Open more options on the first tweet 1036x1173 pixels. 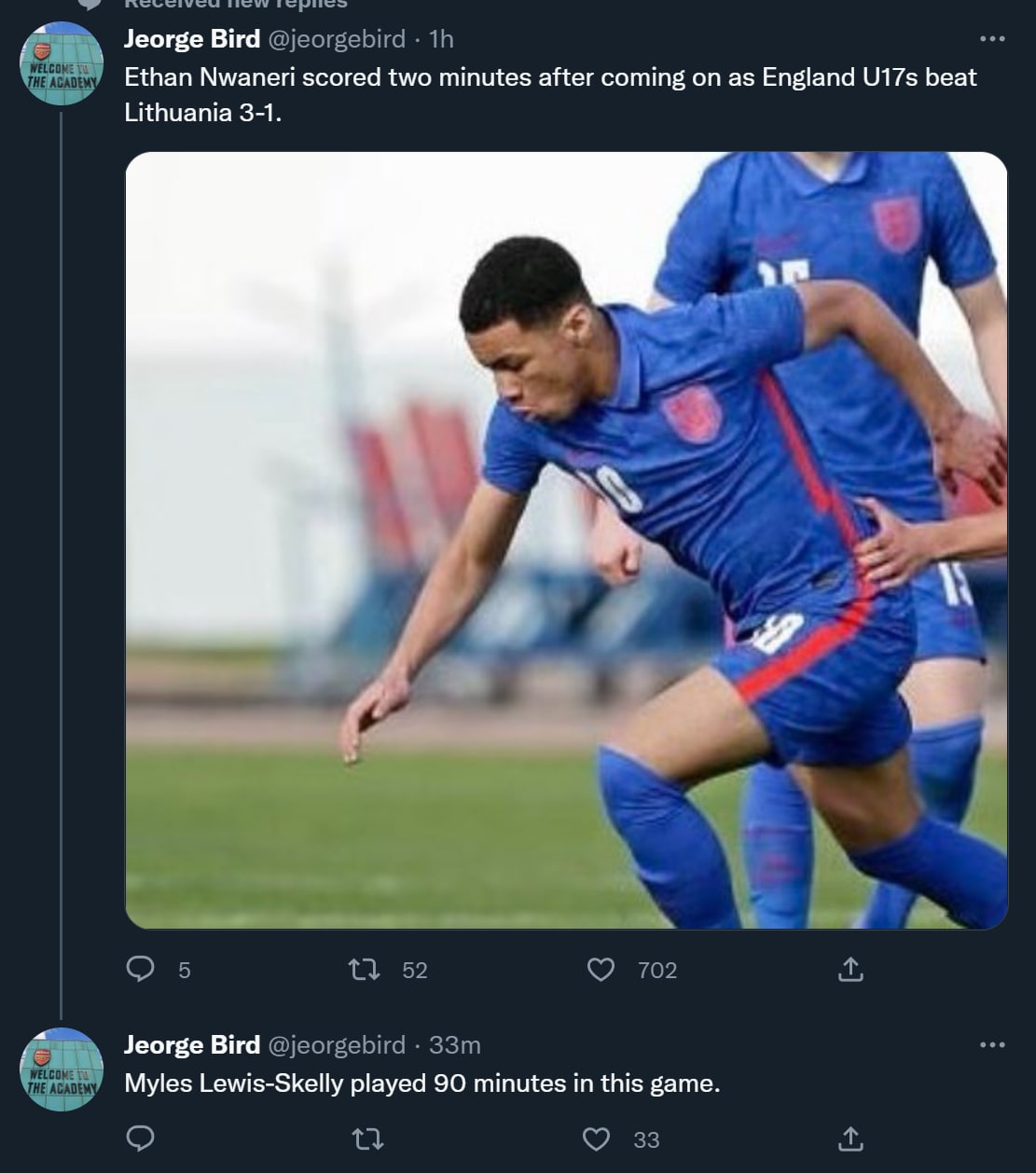pos(992,39)
